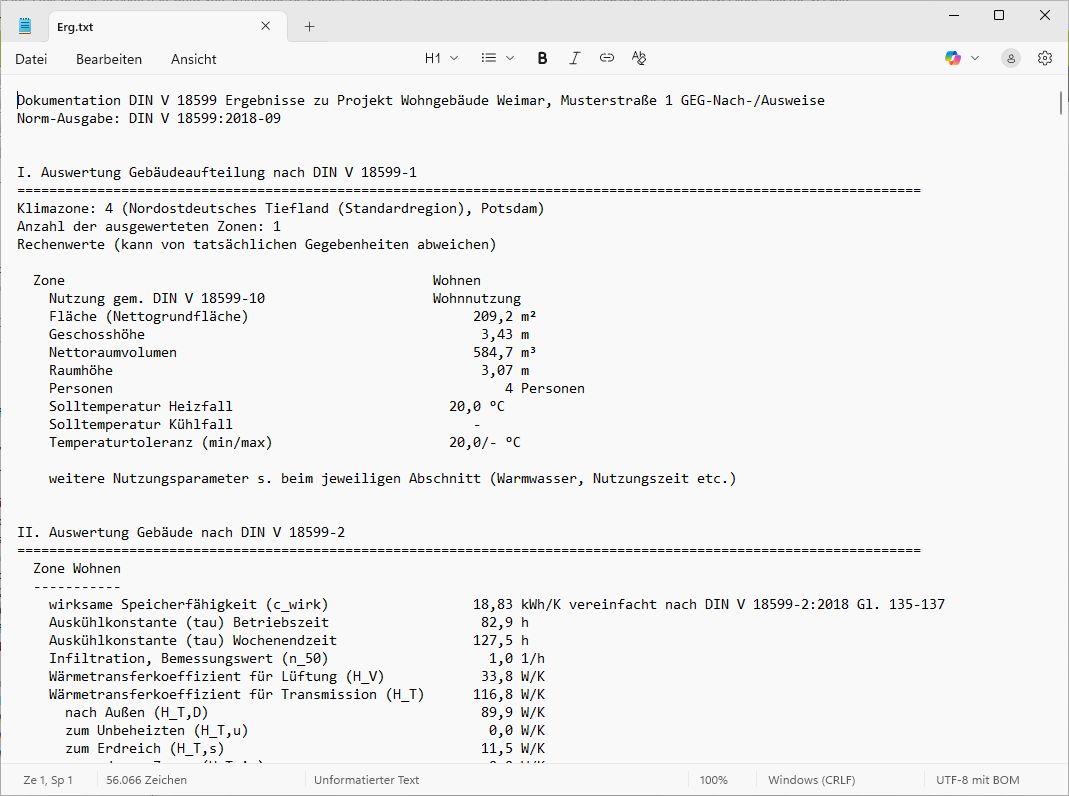The width and height of the screenshot is (1069, 796).
Task: Open the Datei menu
Action: [31, 59]
